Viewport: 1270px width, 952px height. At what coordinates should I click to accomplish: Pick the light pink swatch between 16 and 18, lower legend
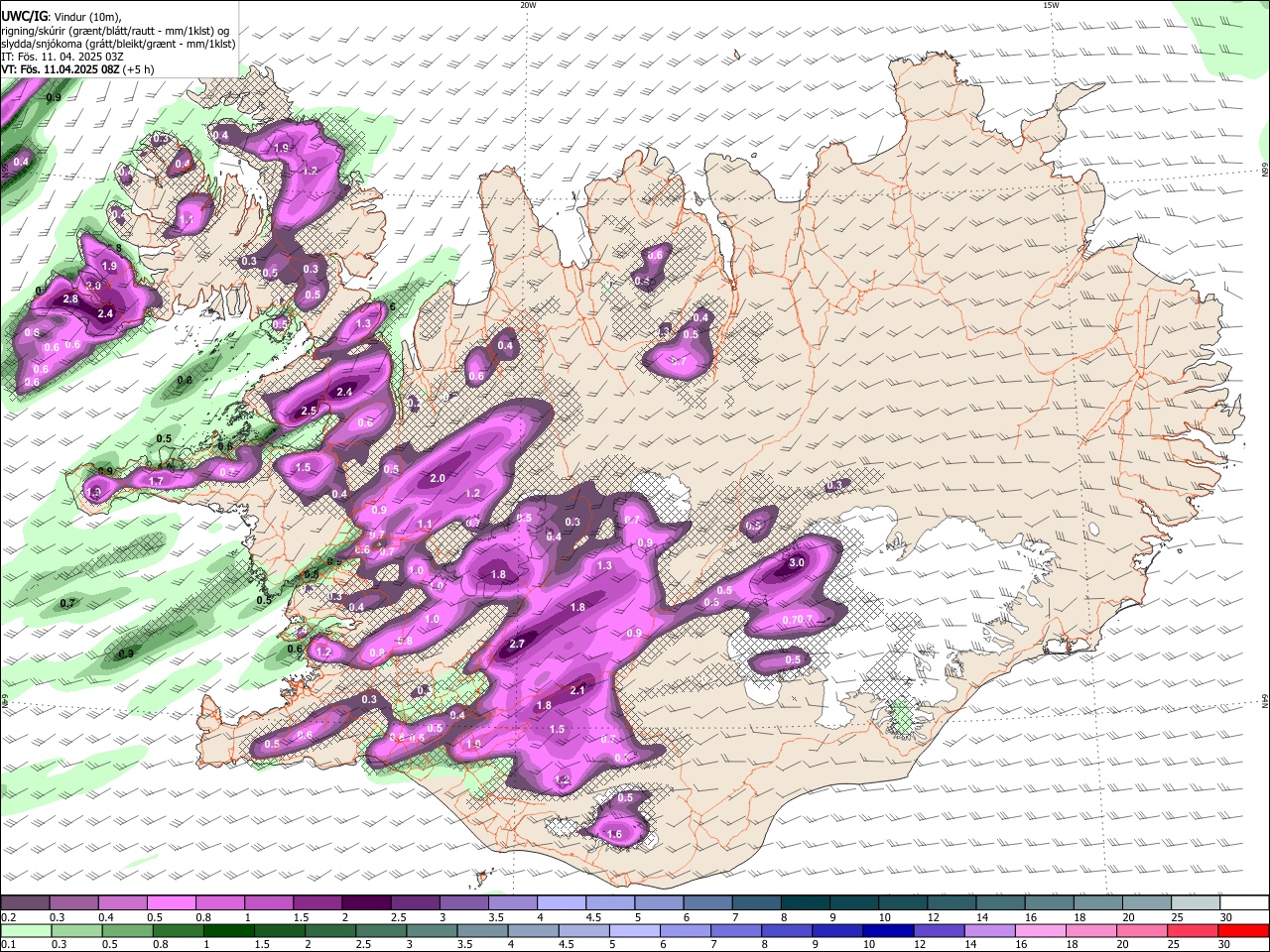click(x=1040, y=930)
